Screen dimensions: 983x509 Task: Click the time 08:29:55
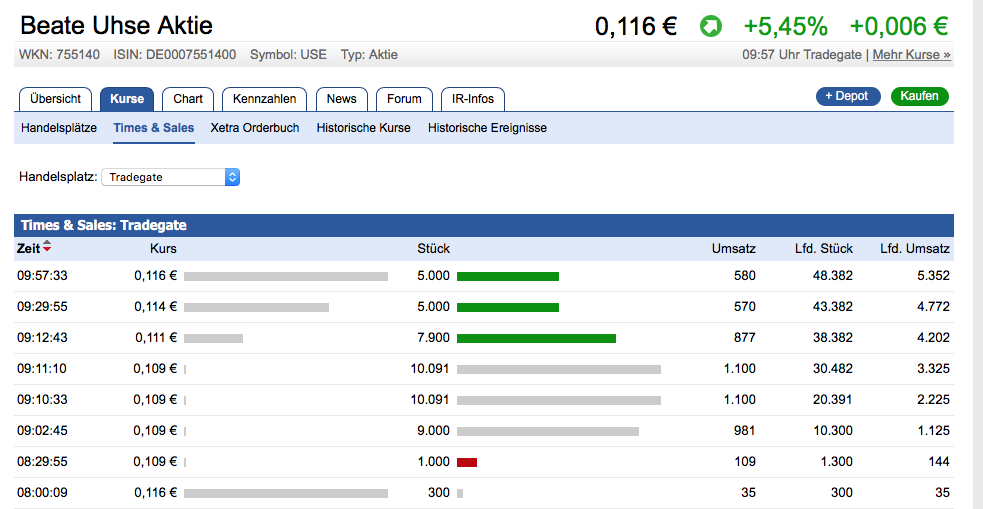[42, 462]
